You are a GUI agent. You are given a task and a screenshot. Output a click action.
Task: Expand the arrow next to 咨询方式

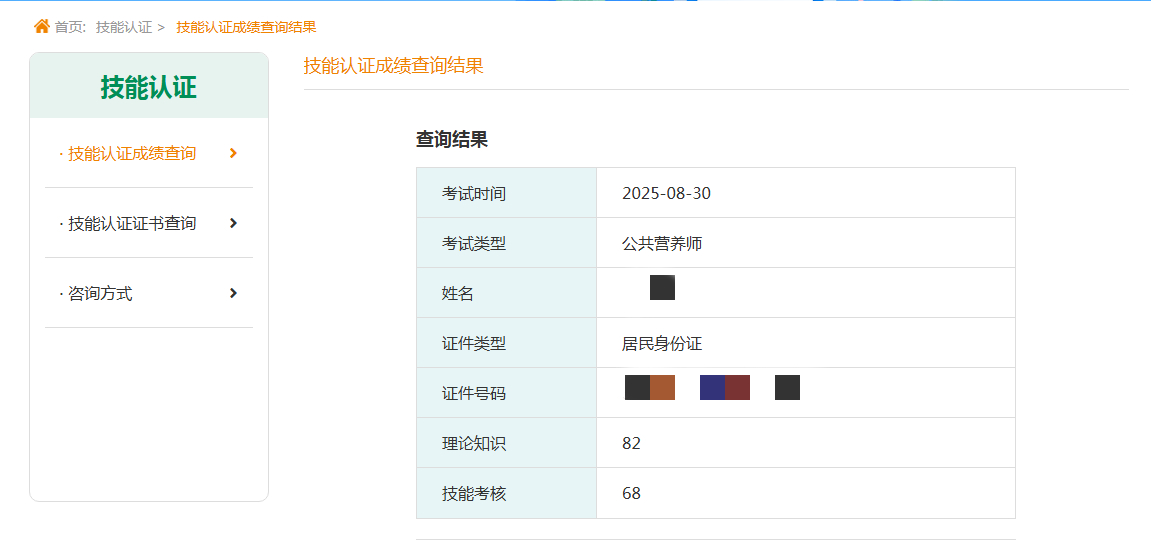tap(233, 293)
